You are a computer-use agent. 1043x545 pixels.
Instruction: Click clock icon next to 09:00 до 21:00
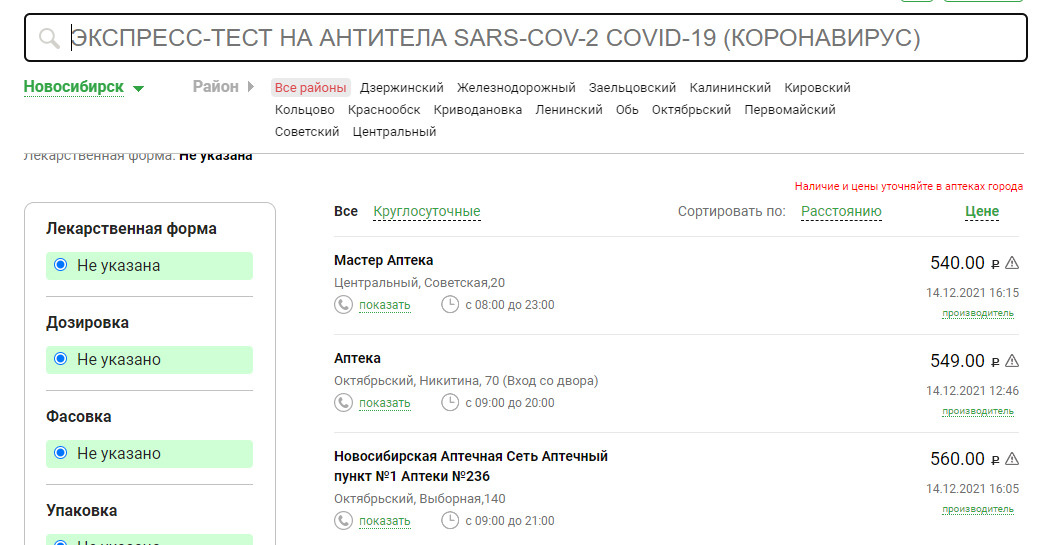point(450,520)
